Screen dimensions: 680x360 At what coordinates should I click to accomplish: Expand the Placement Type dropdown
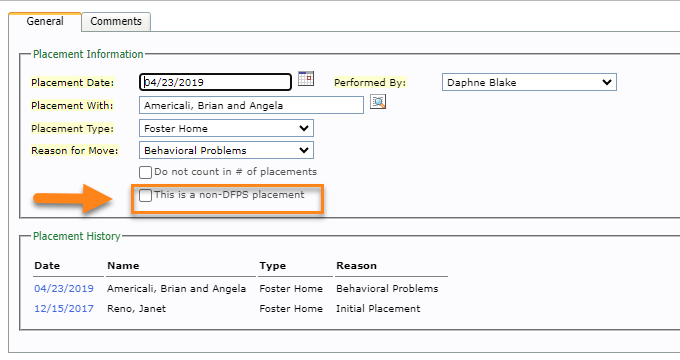click(x=226, y=128)
